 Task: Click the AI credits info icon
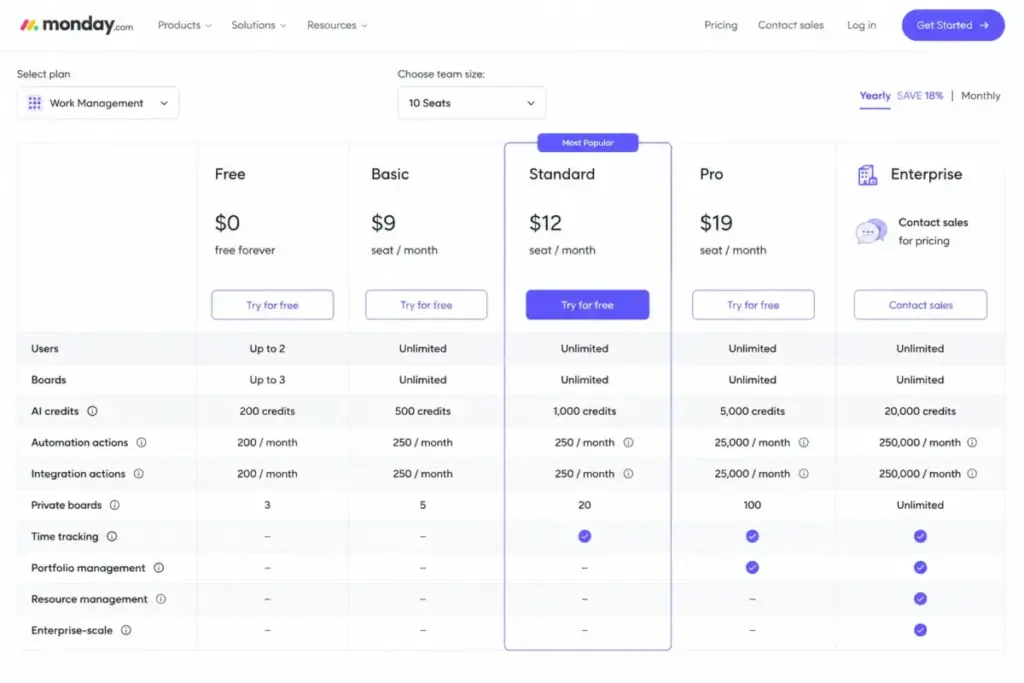(x=92, y=411)
